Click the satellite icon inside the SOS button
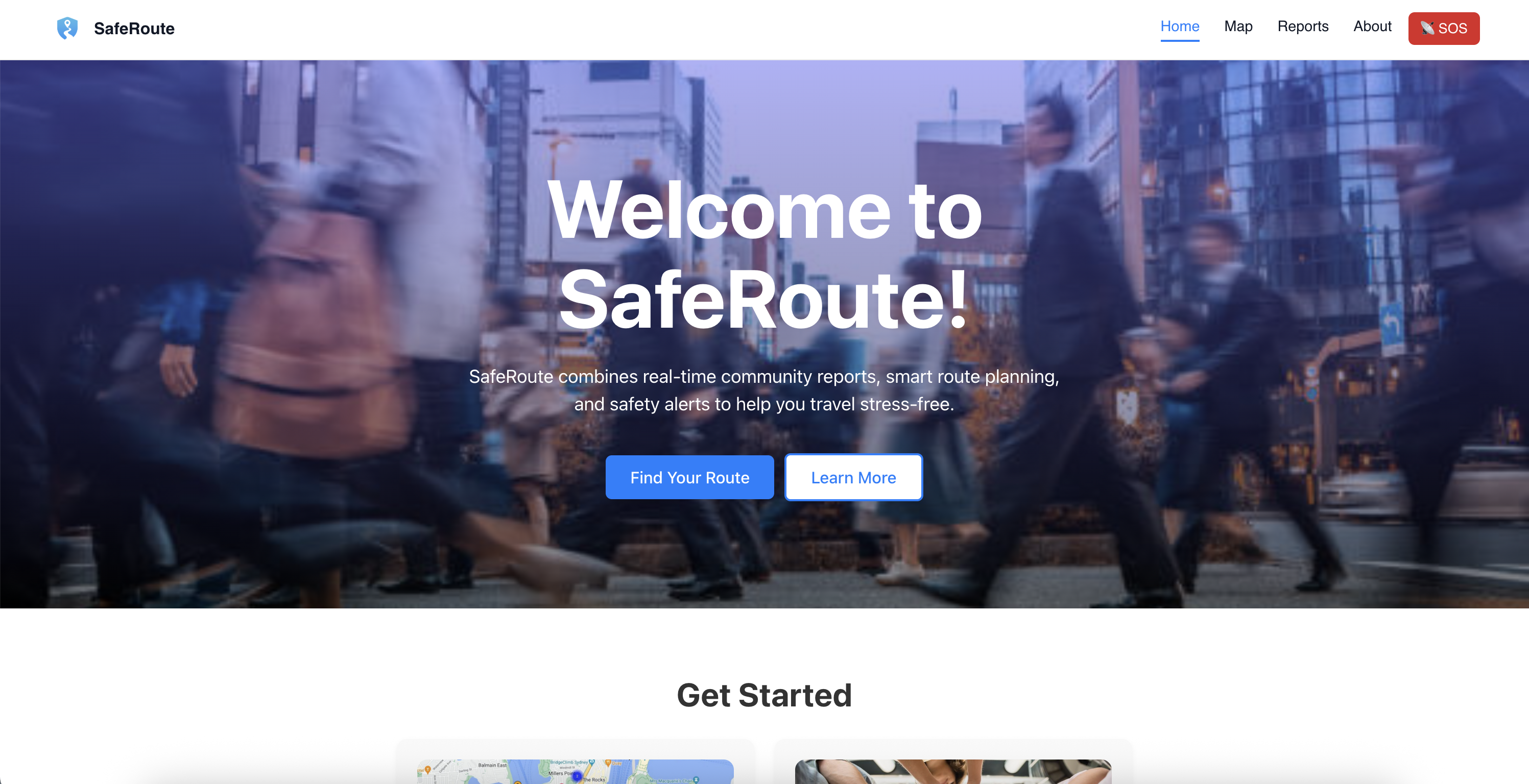The height and width of the screenshot is (784, 1529). (1427, 28)
